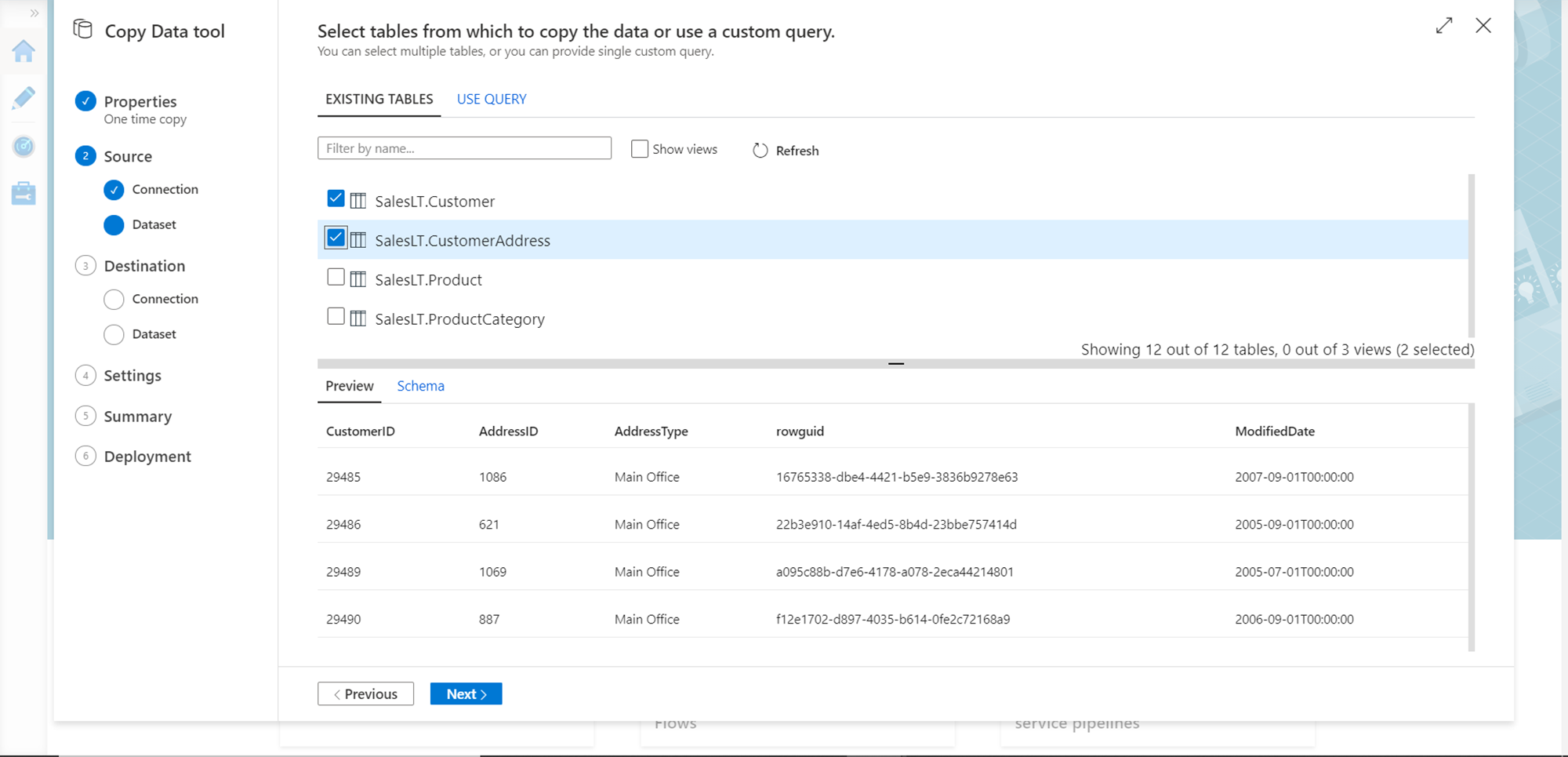Click the Next button
This screenshot has height=757, width=1568.
(466, 694)
